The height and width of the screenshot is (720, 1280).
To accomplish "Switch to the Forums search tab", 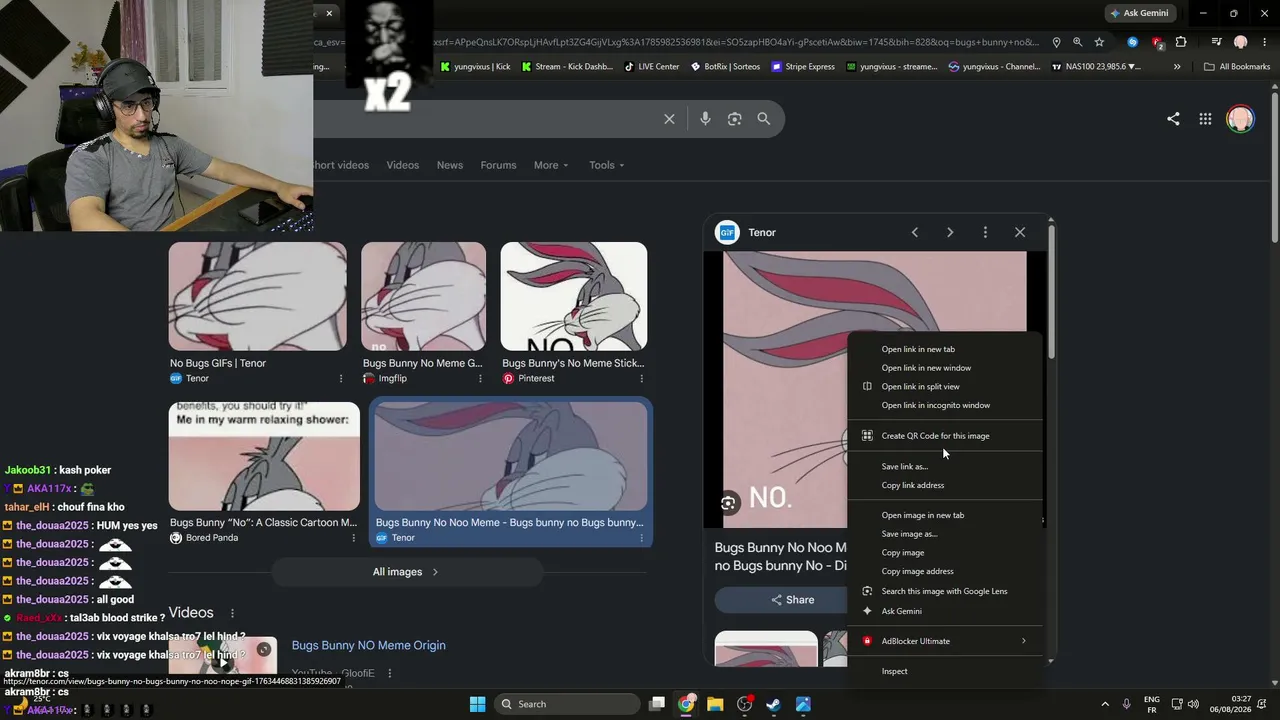I will 498,165.
